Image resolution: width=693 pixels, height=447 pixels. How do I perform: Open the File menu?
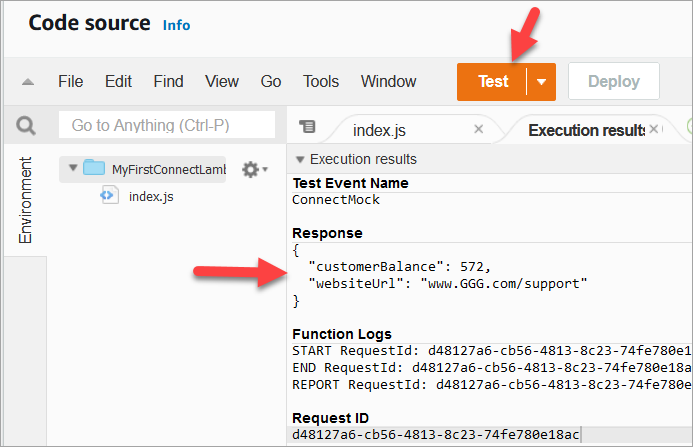[70, 82]
